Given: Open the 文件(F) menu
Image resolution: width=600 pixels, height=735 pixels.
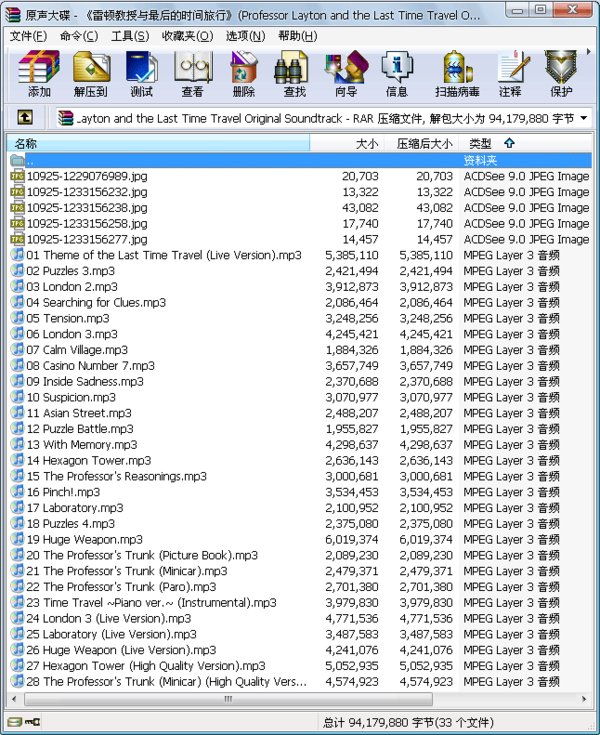Looking at the screenshot, I should (28, 36).
